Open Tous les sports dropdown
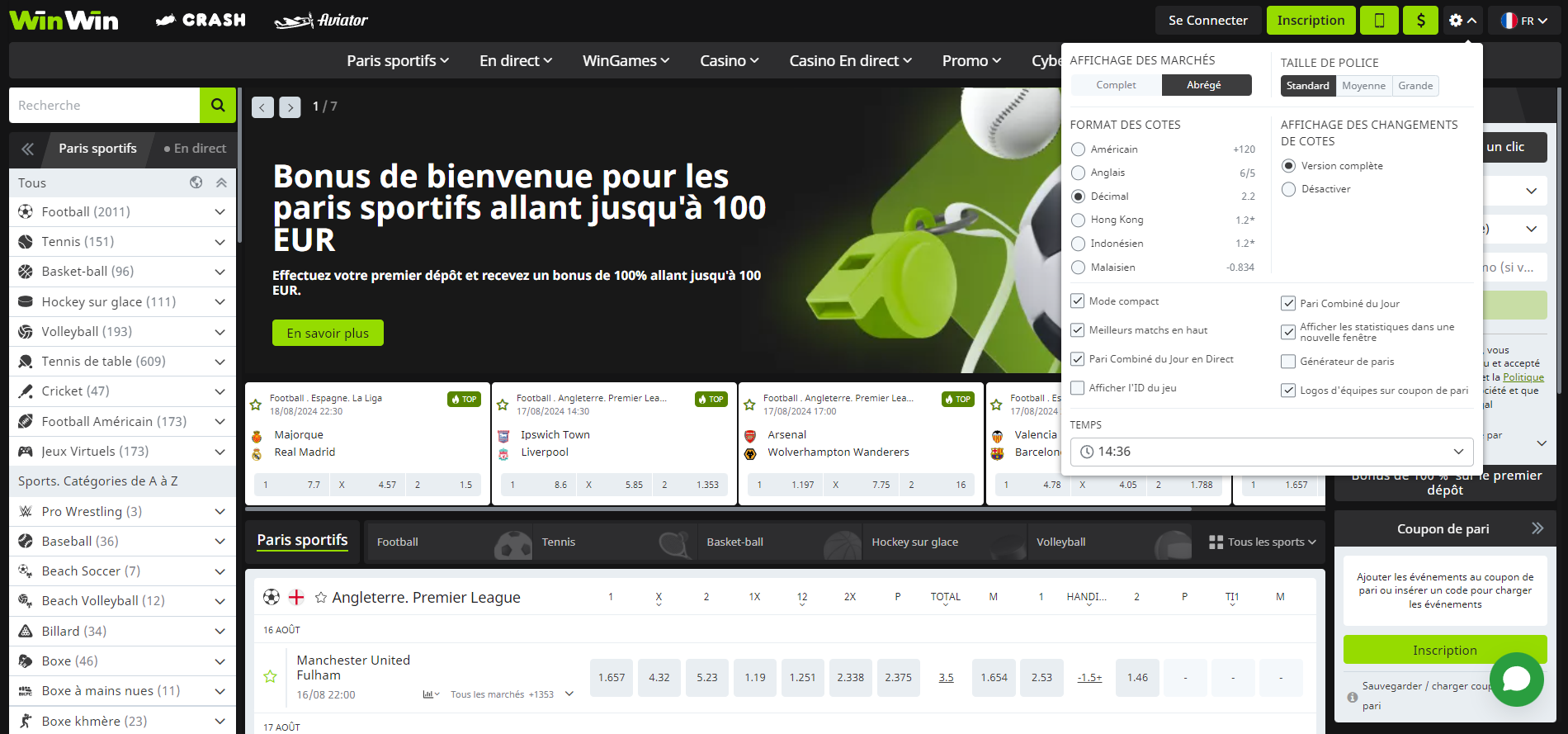 pos(1262,542)
